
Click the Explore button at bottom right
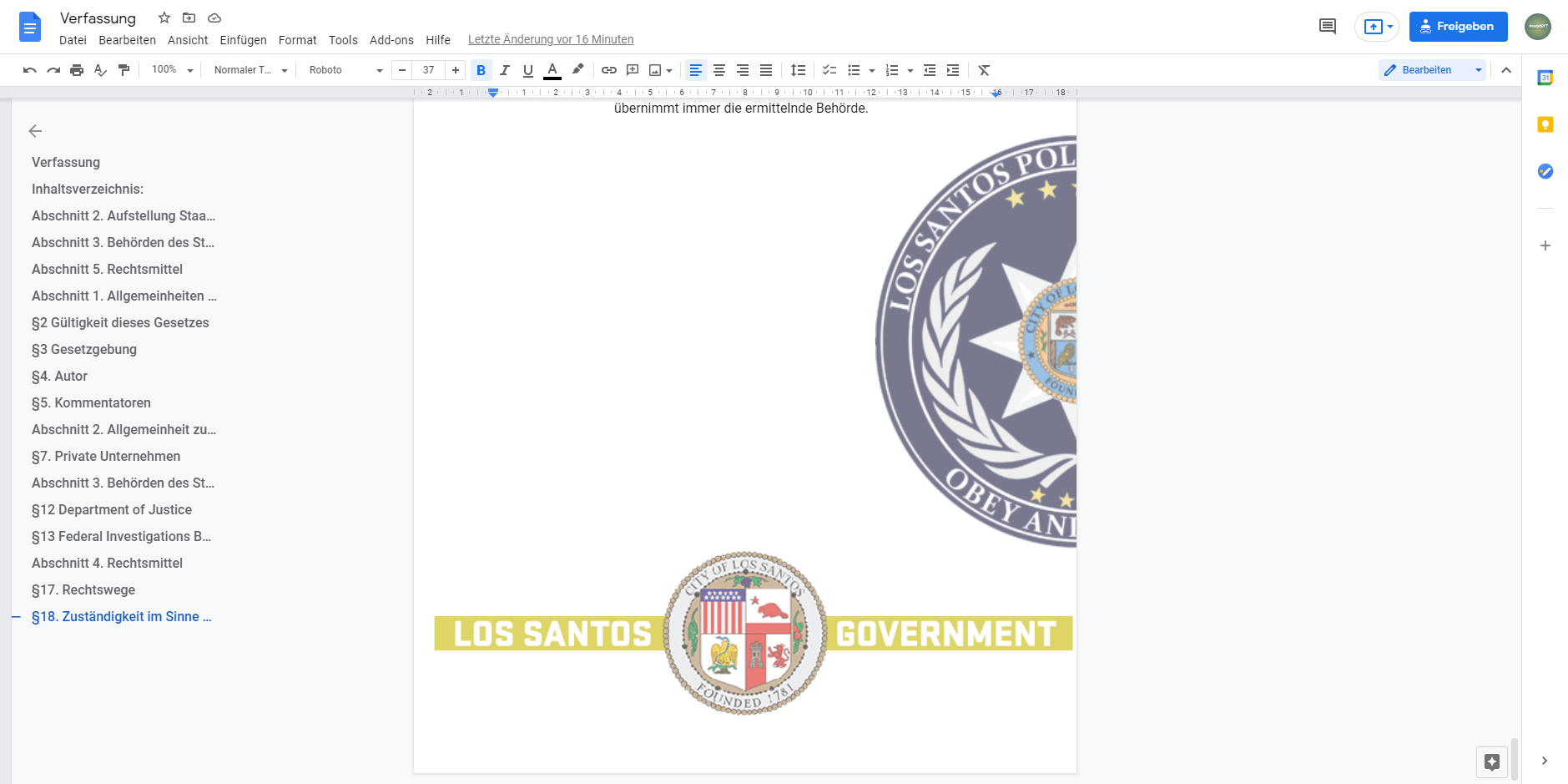(x=1491, y=761)
